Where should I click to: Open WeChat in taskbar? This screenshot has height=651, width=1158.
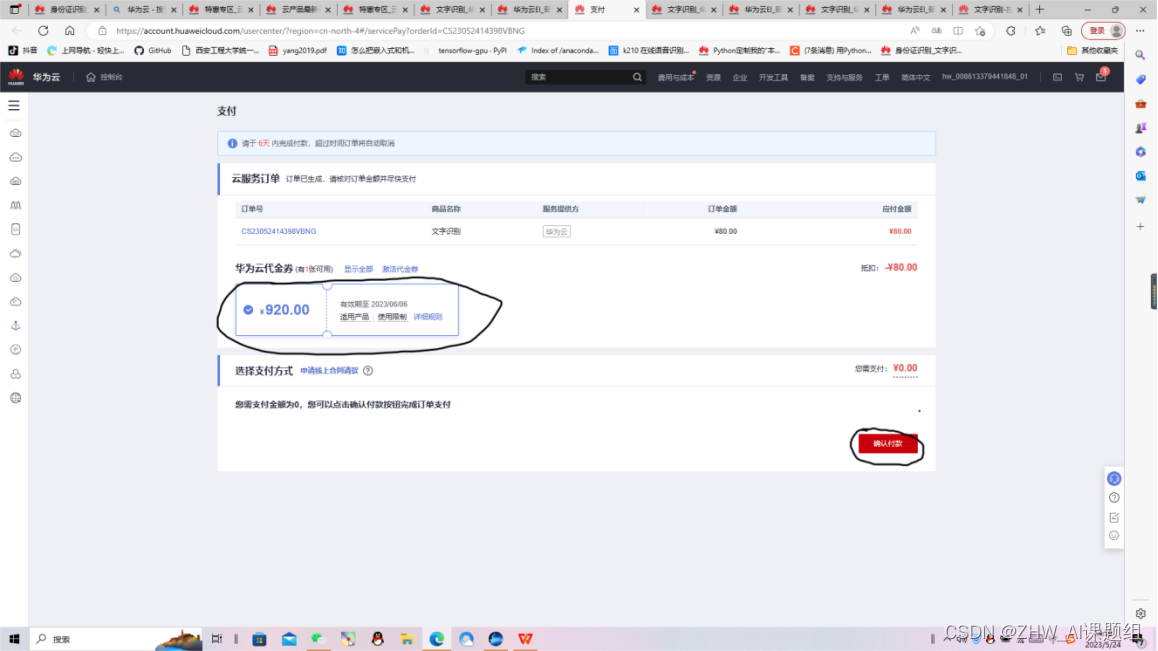pos(318,638)
